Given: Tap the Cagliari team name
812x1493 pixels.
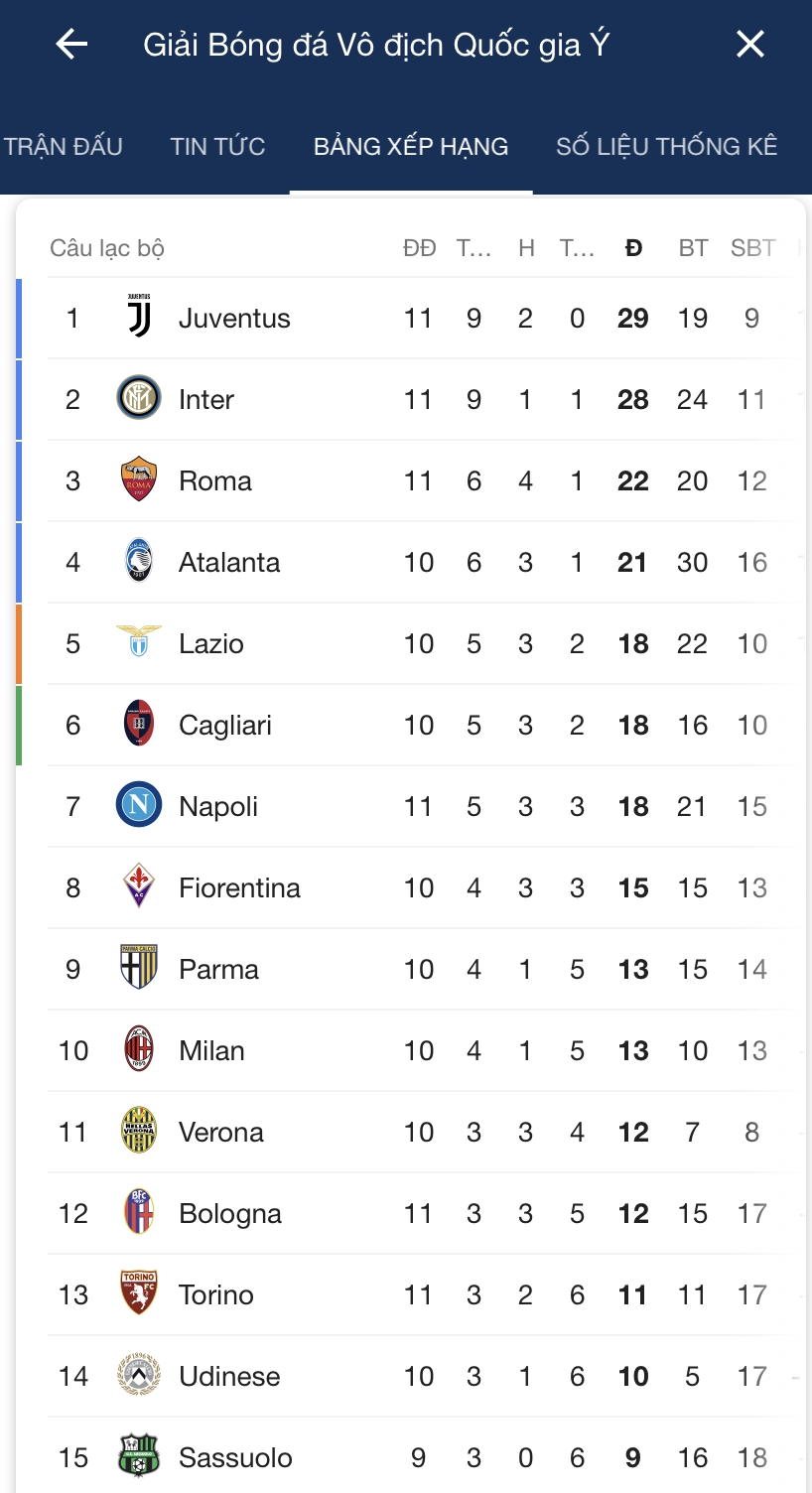Looking at the screenshot, I should click(225, 726).
